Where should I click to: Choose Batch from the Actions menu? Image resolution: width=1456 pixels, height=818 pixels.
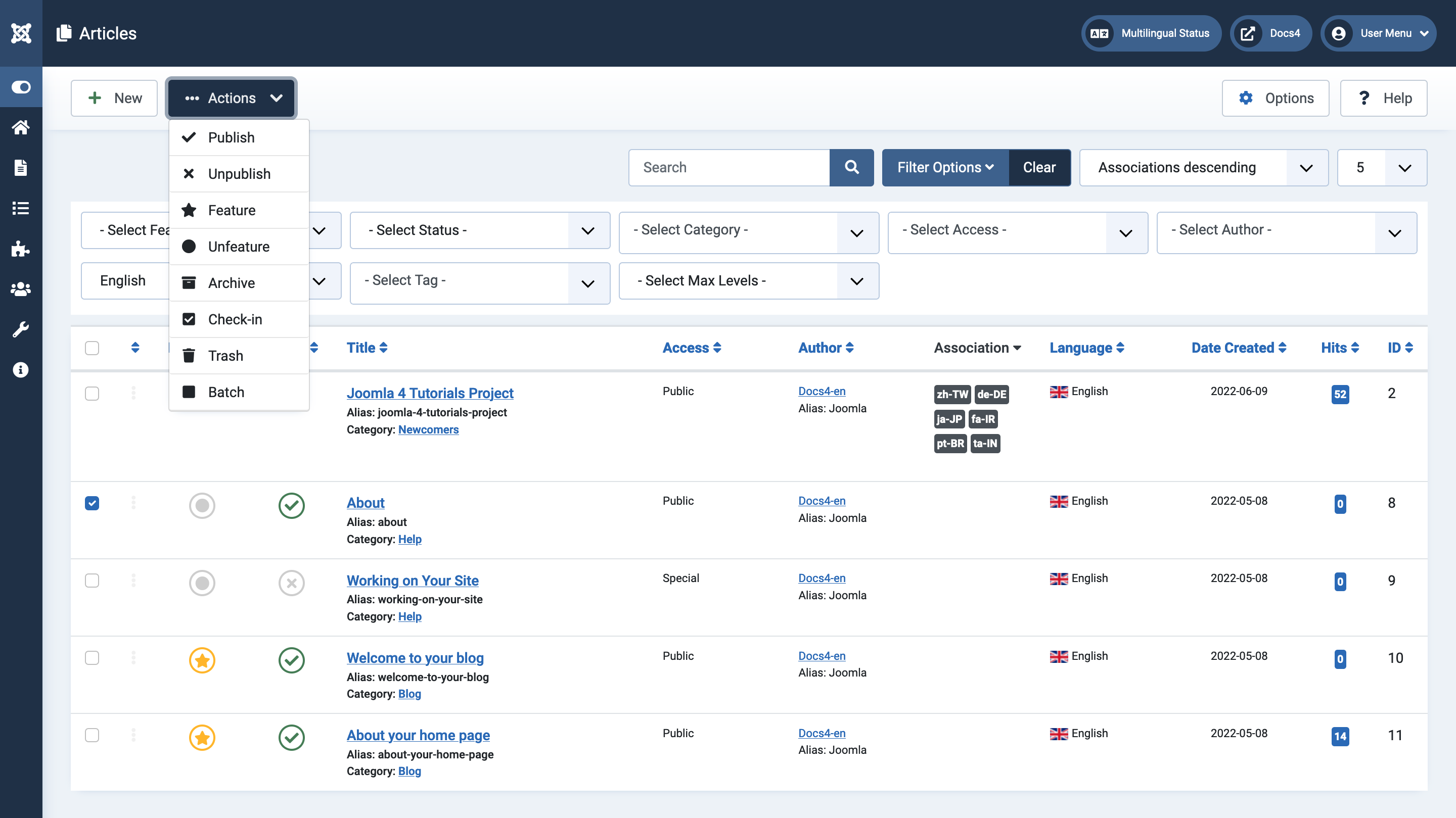pyautogui.click(x=239, y=392)
